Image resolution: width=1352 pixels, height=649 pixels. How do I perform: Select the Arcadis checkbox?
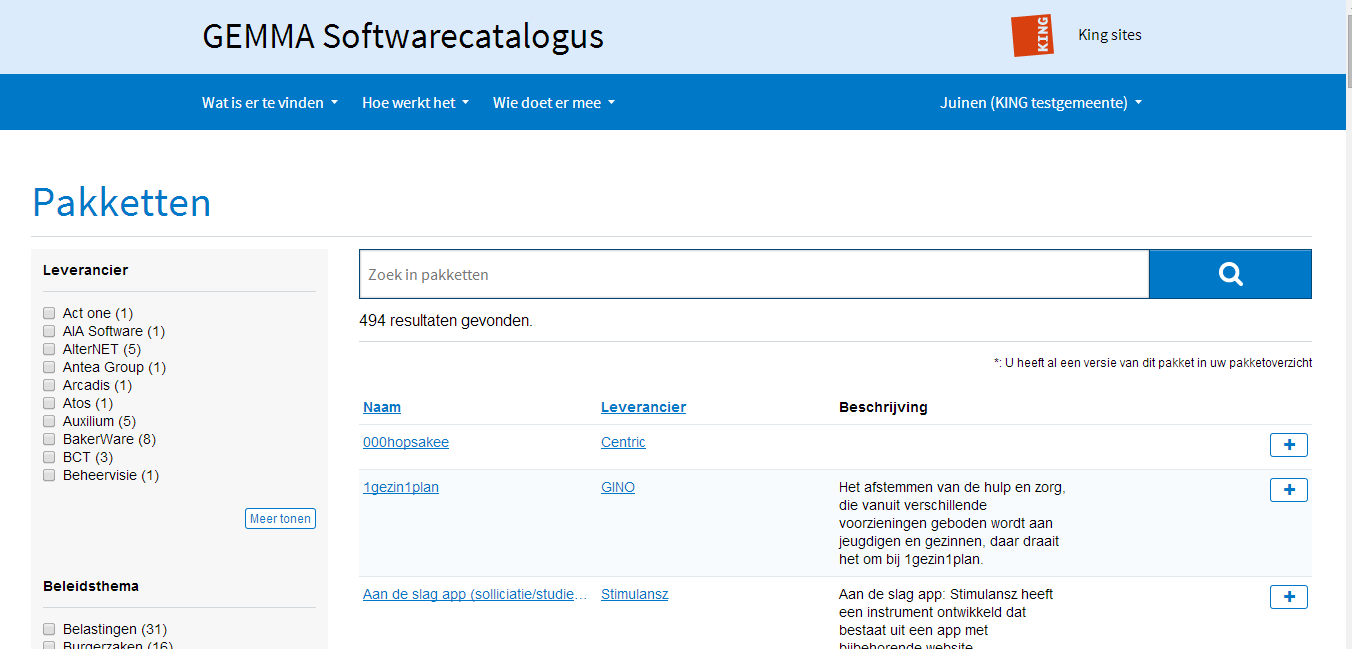point(49,385)
